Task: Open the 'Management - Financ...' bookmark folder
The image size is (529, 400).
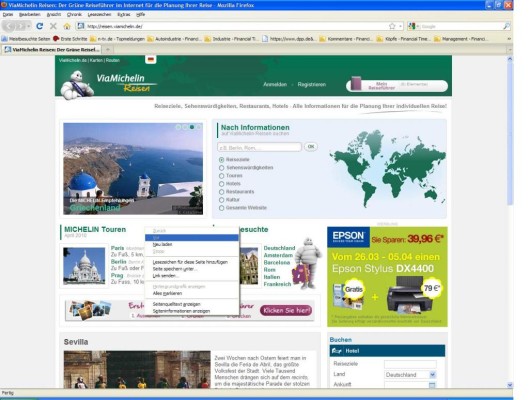Action: click(x=461, y=39)
